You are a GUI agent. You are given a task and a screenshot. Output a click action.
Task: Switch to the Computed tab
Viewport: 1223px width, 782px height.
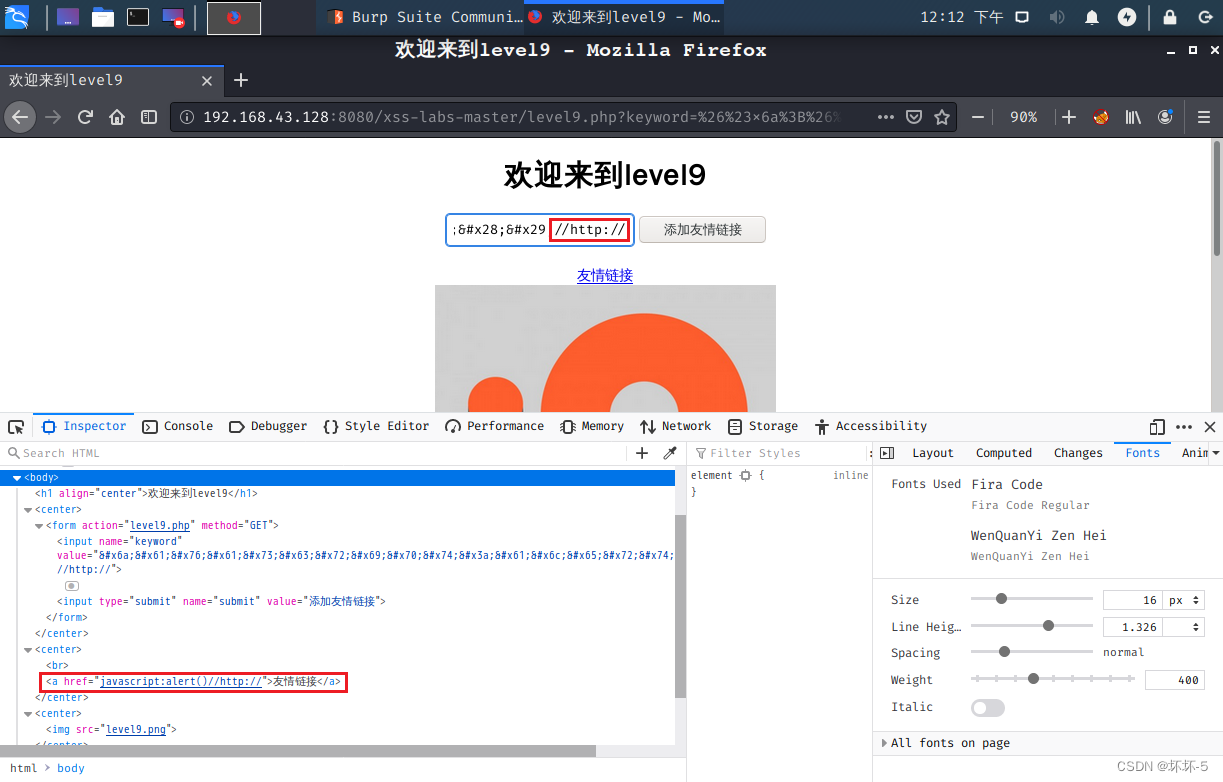[1003, 452]
